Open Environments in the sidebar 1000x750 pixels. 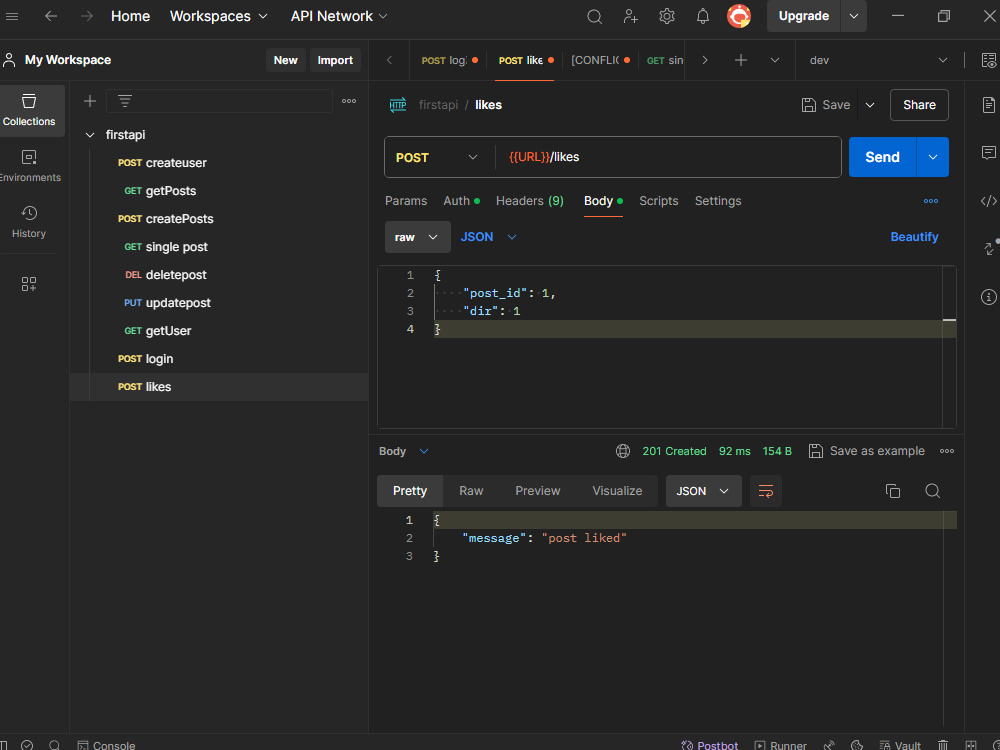pyautogui.click(x=29, y=166)
